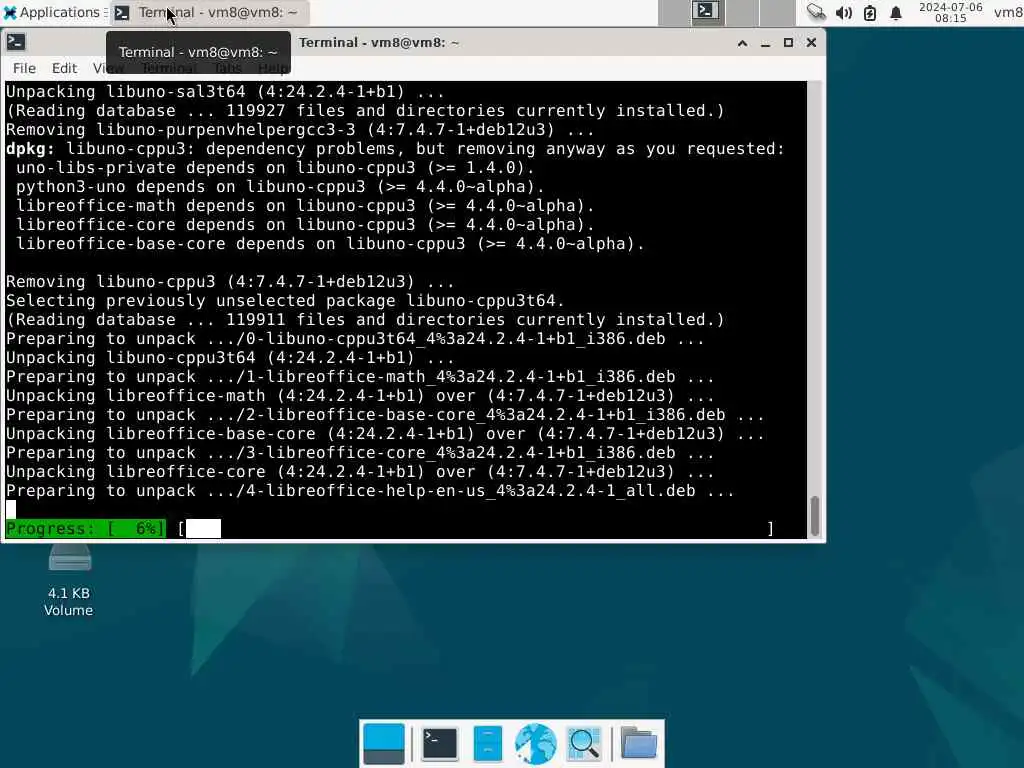Click the 'Selecting previously unselected package' line
This screenshot has width=1024, height=768.
pyautogui.click(x=285, y=301)
